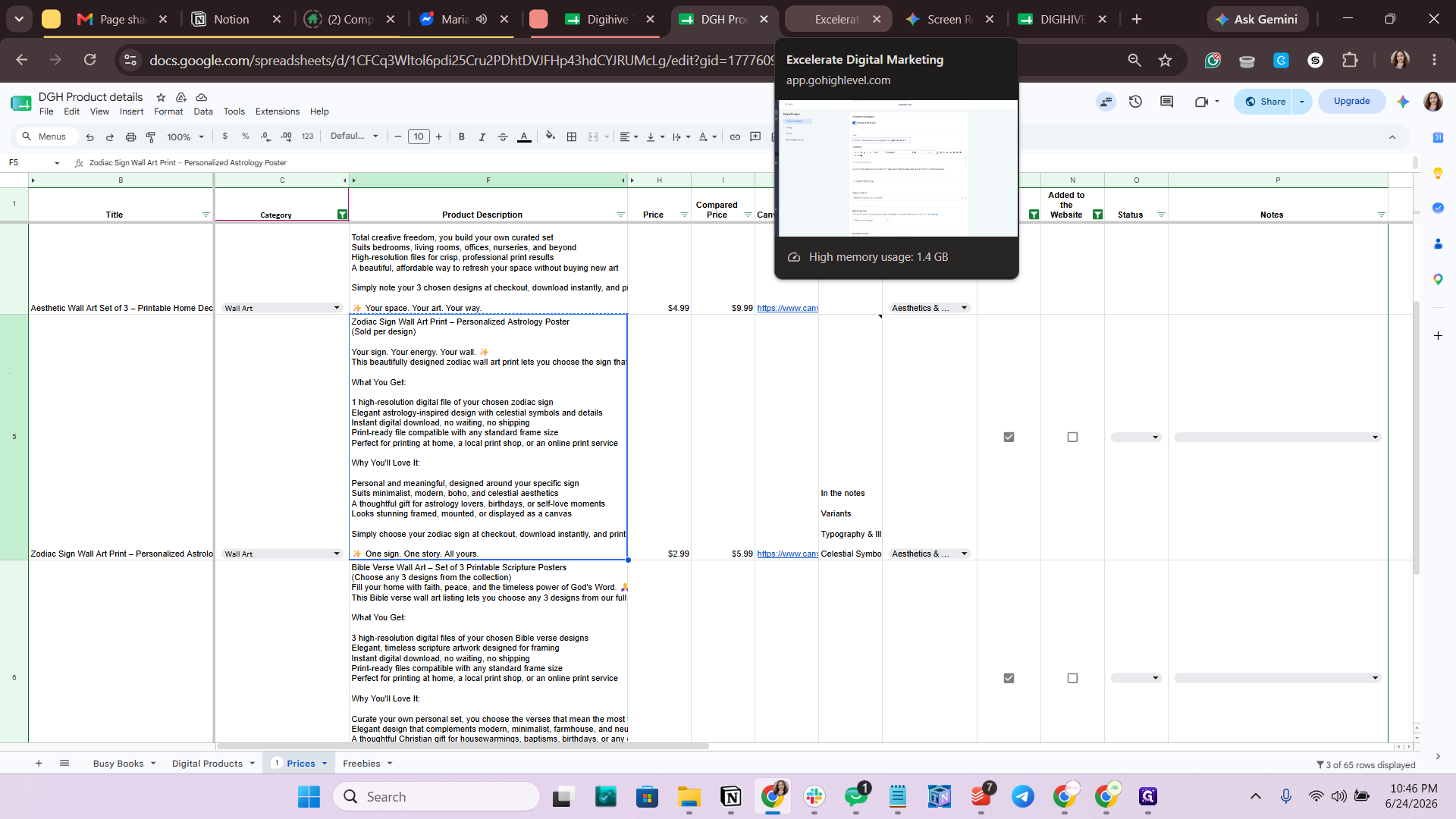Toggle checked checkbox in Bible Verse row
Image resolution: width=1456 pixels, height=819 pixels.
1009,678
